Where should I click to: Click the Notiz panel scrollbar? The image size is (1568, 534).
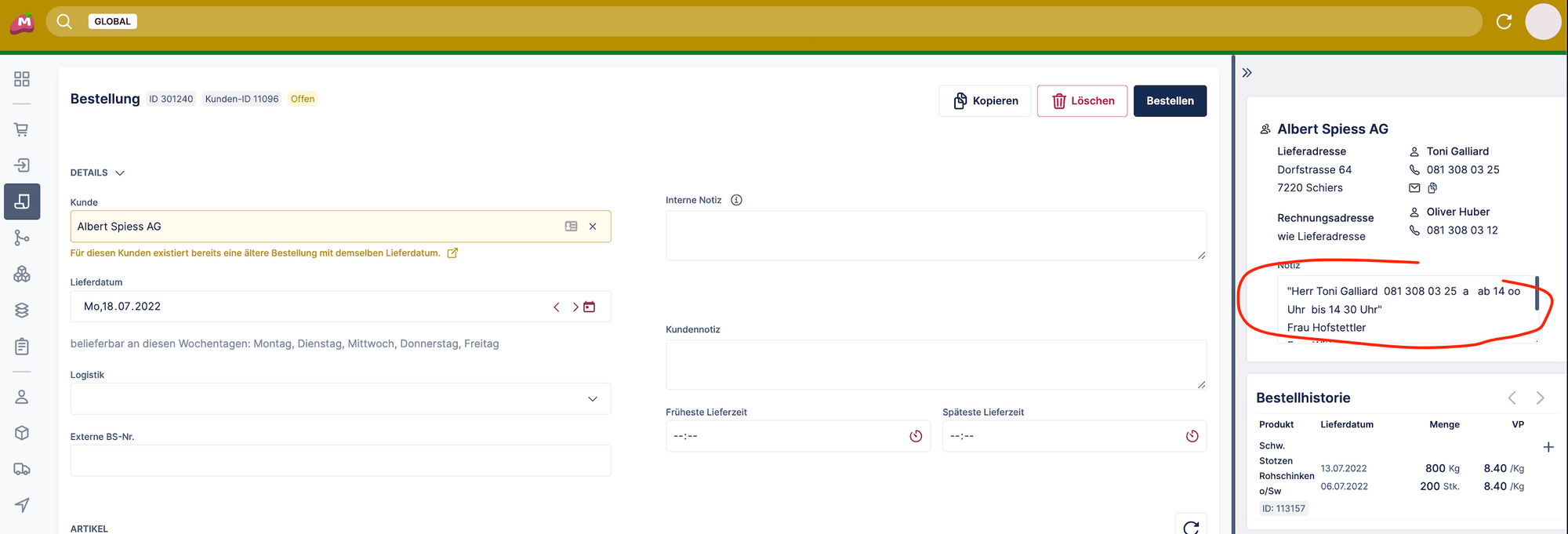pos(1537,293)
